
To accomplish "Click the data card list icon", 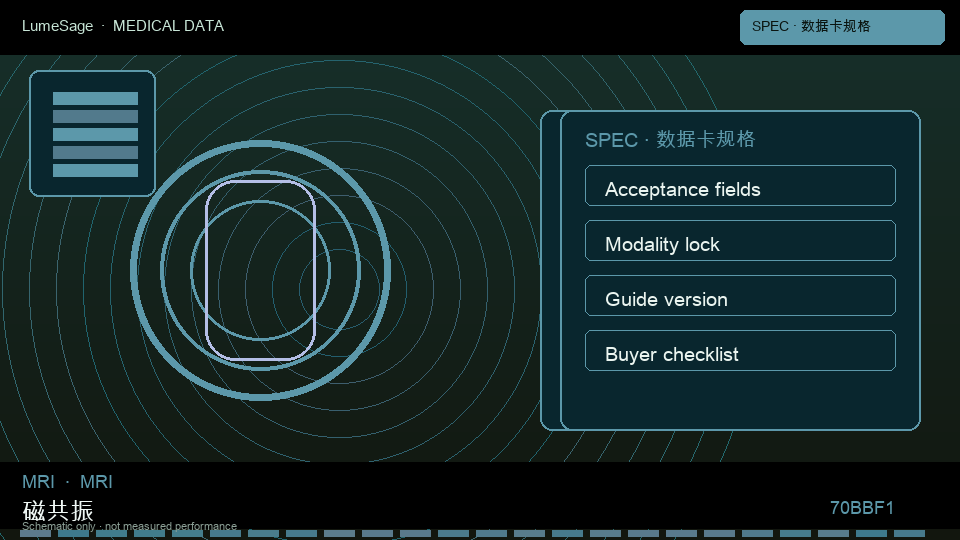I will 92,133.
